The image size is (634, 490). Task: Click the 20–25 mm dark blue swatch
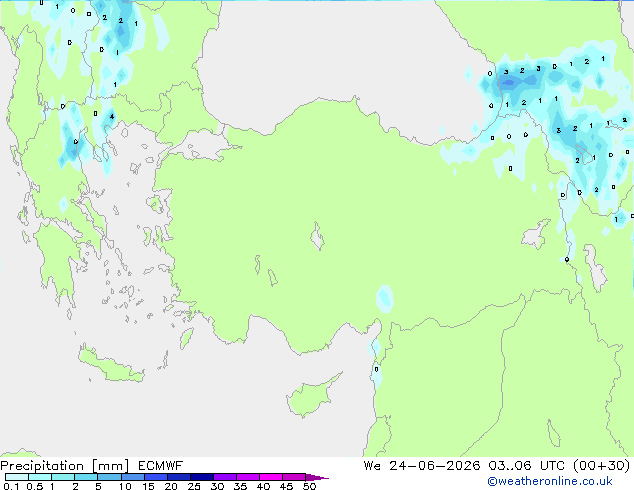(179, 477)
